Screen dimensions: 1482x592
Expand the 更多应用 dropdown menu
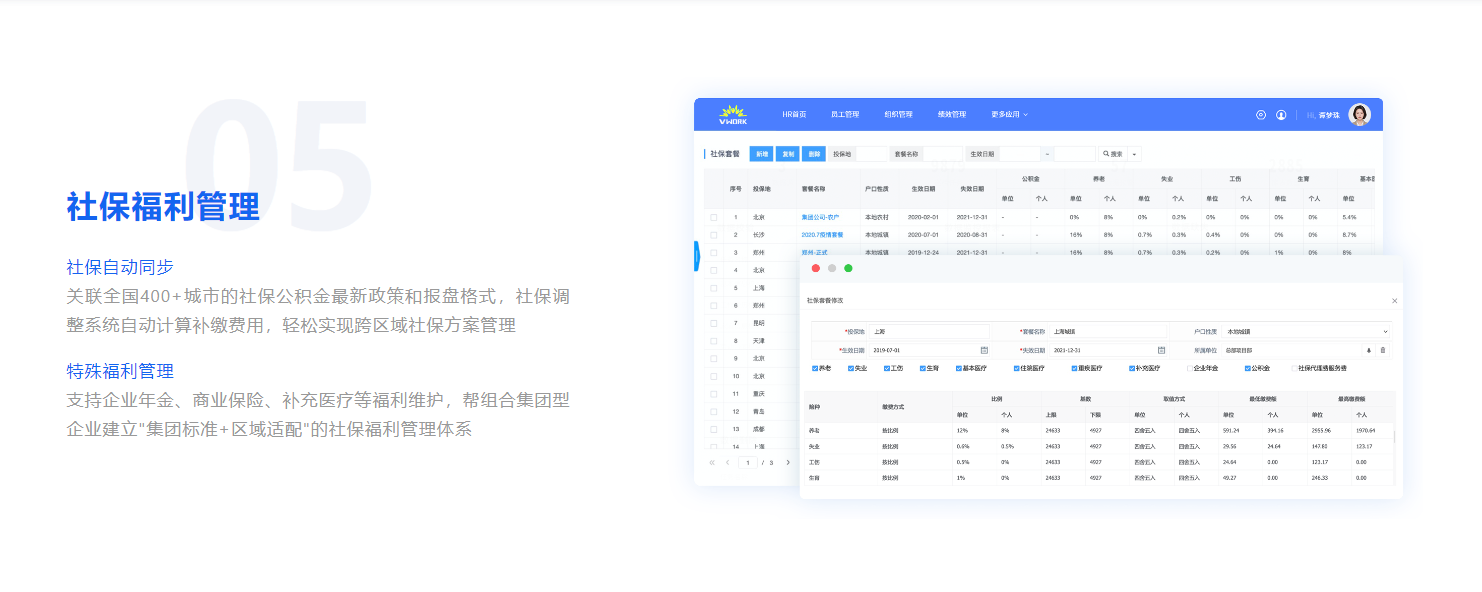click(x=1009, y=115)
